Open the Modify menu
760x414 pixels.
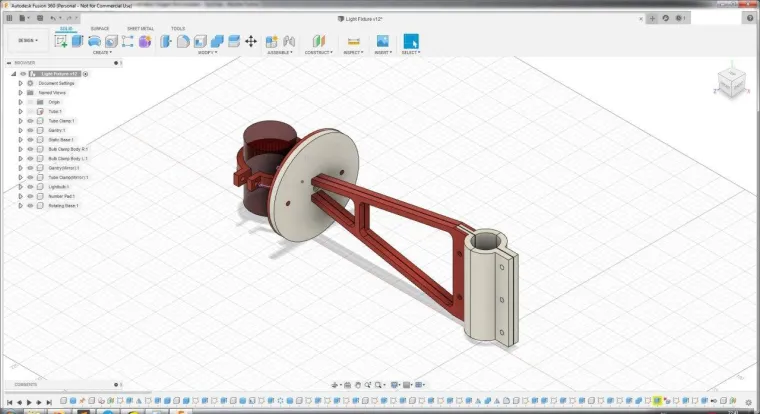click(x=206, y=52)
